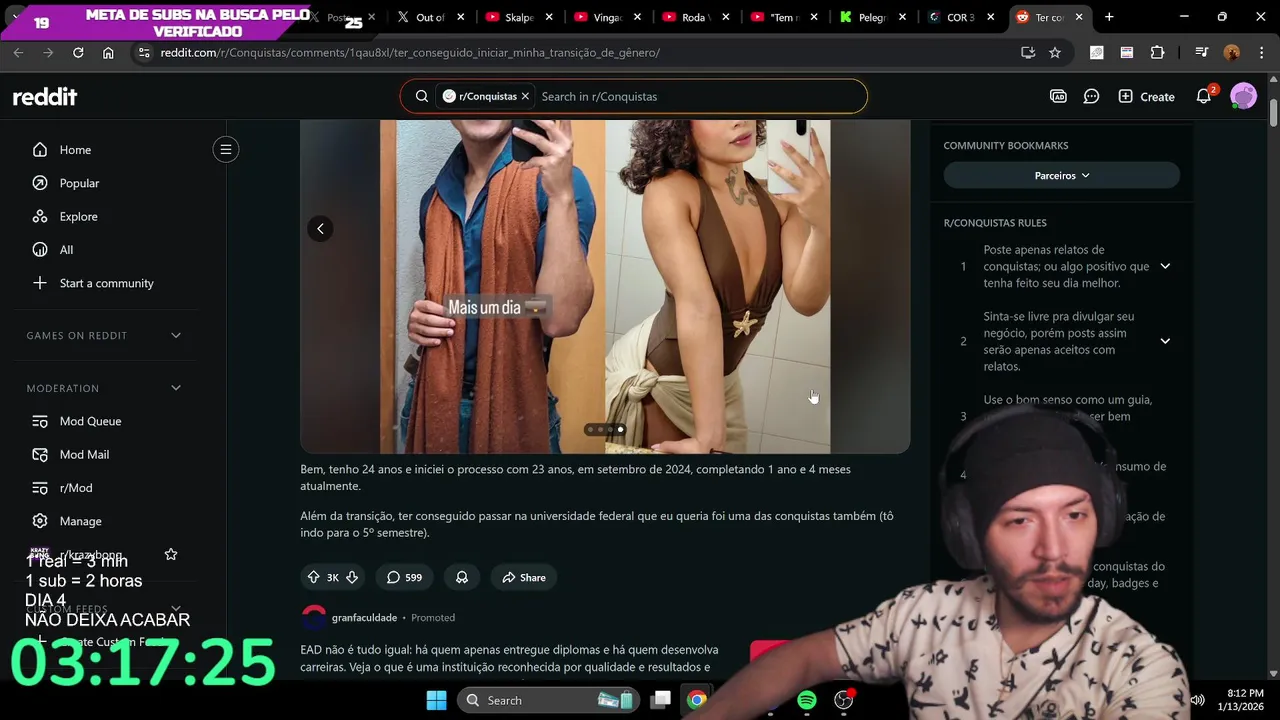View site information in the address bar
The image size is (1280, 720).
142,53
